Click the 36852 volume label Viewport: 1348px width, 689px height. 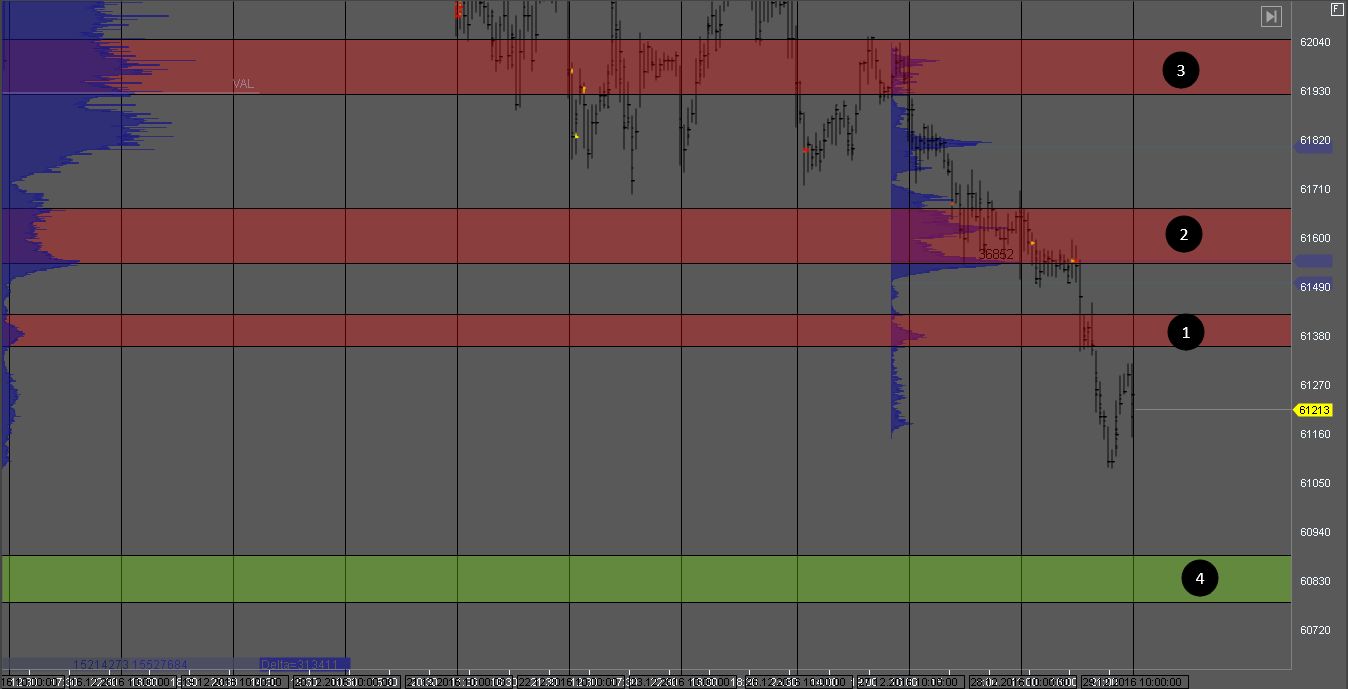coord(996,255)
